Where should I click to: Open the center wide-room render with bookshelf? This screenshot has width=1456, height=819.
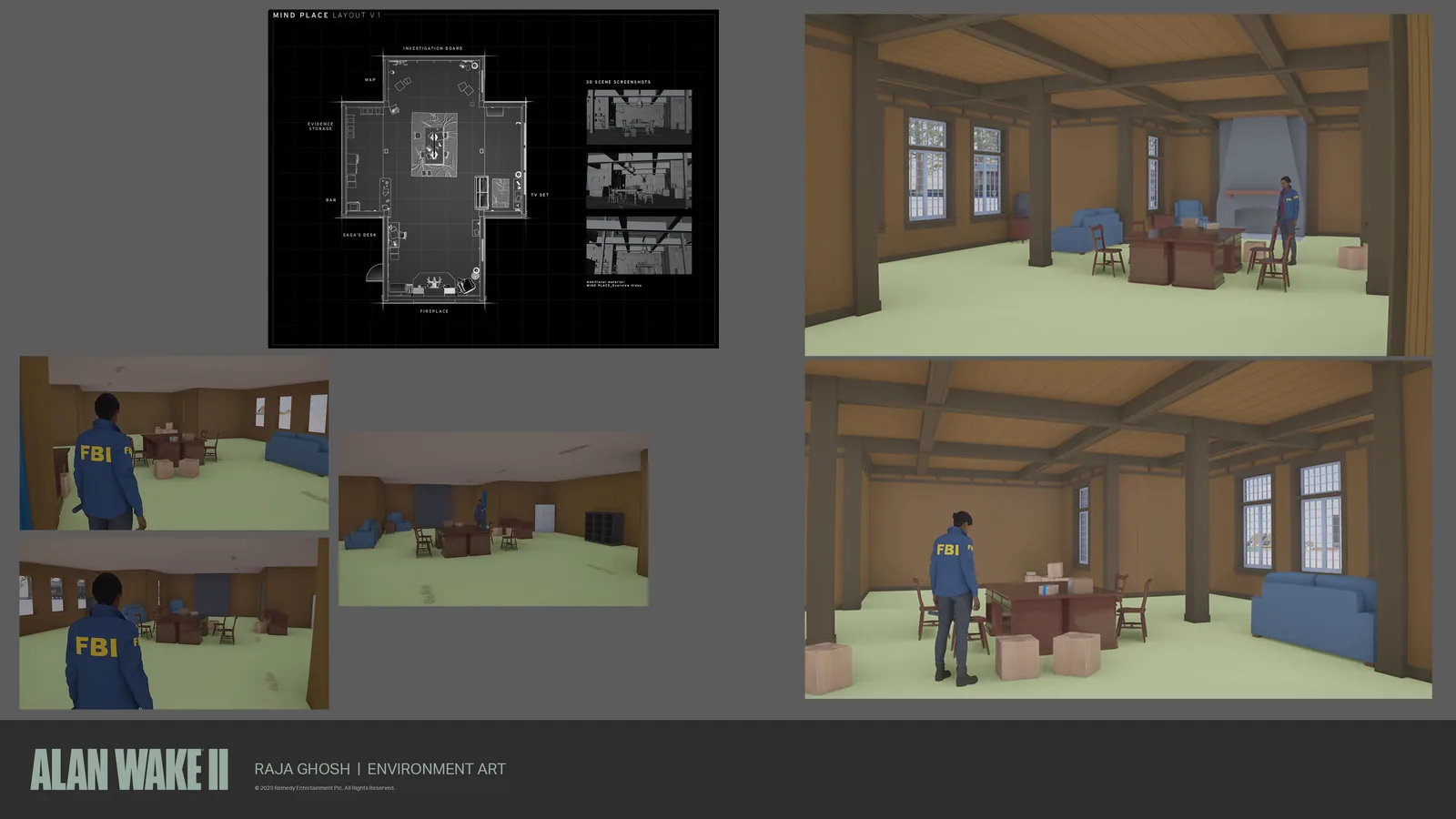[x=494, y=520]
